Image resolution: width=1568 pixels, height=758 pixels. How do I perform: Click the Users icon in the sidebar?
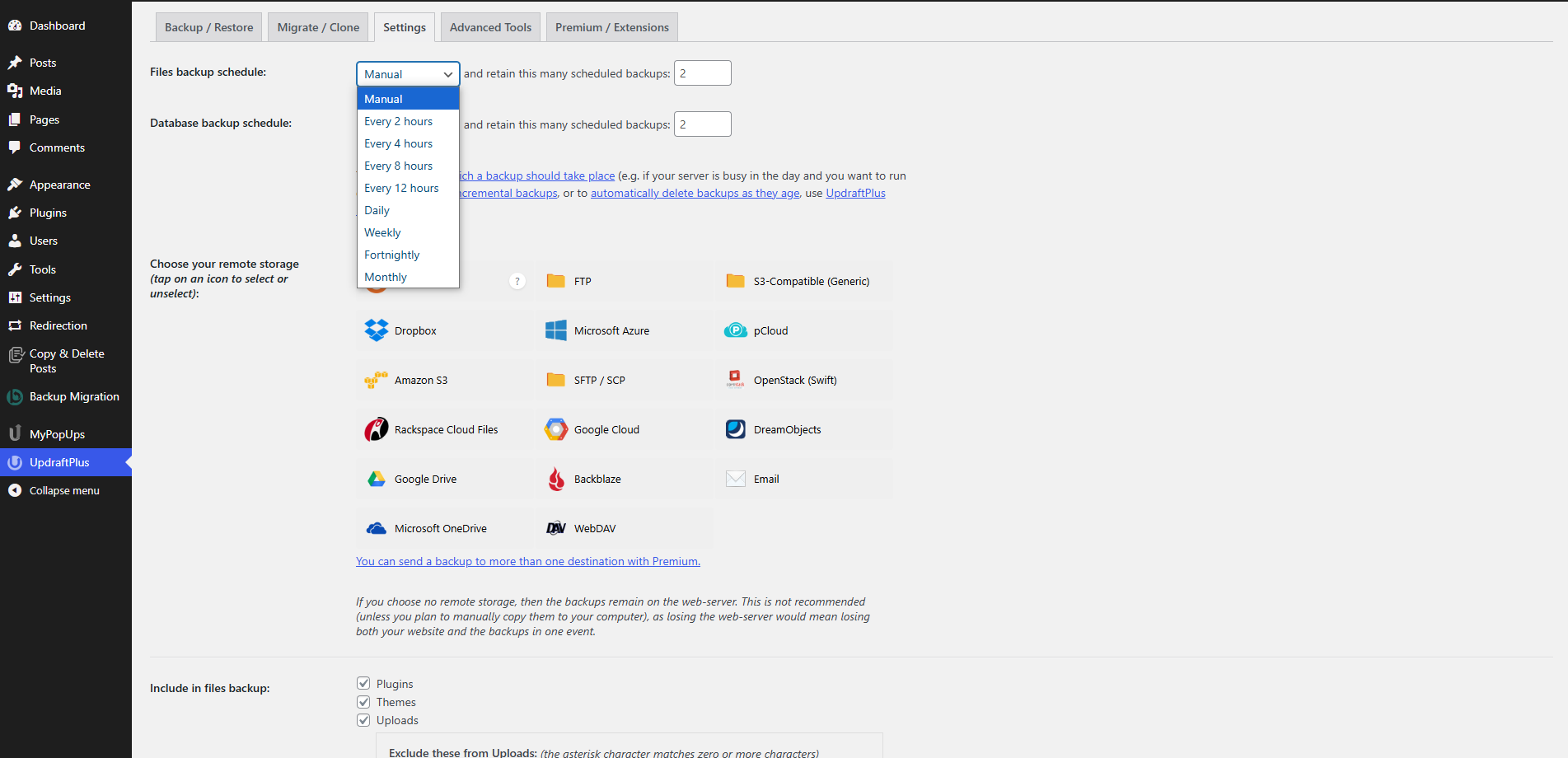[x=15, y=241]
